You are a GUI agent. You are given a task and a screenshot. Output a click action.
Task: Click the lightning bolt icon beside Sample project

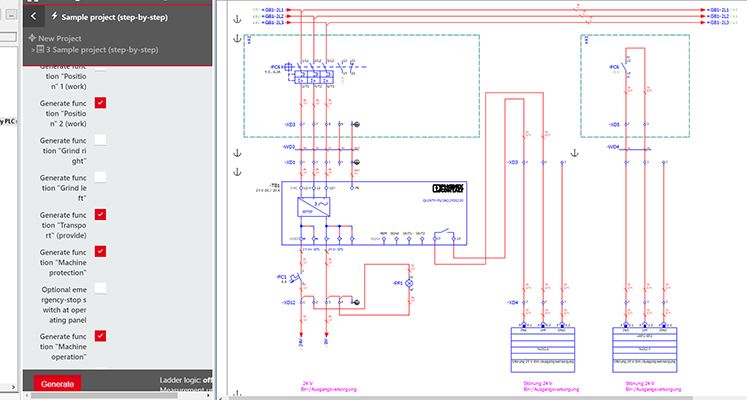pos(54,16)
